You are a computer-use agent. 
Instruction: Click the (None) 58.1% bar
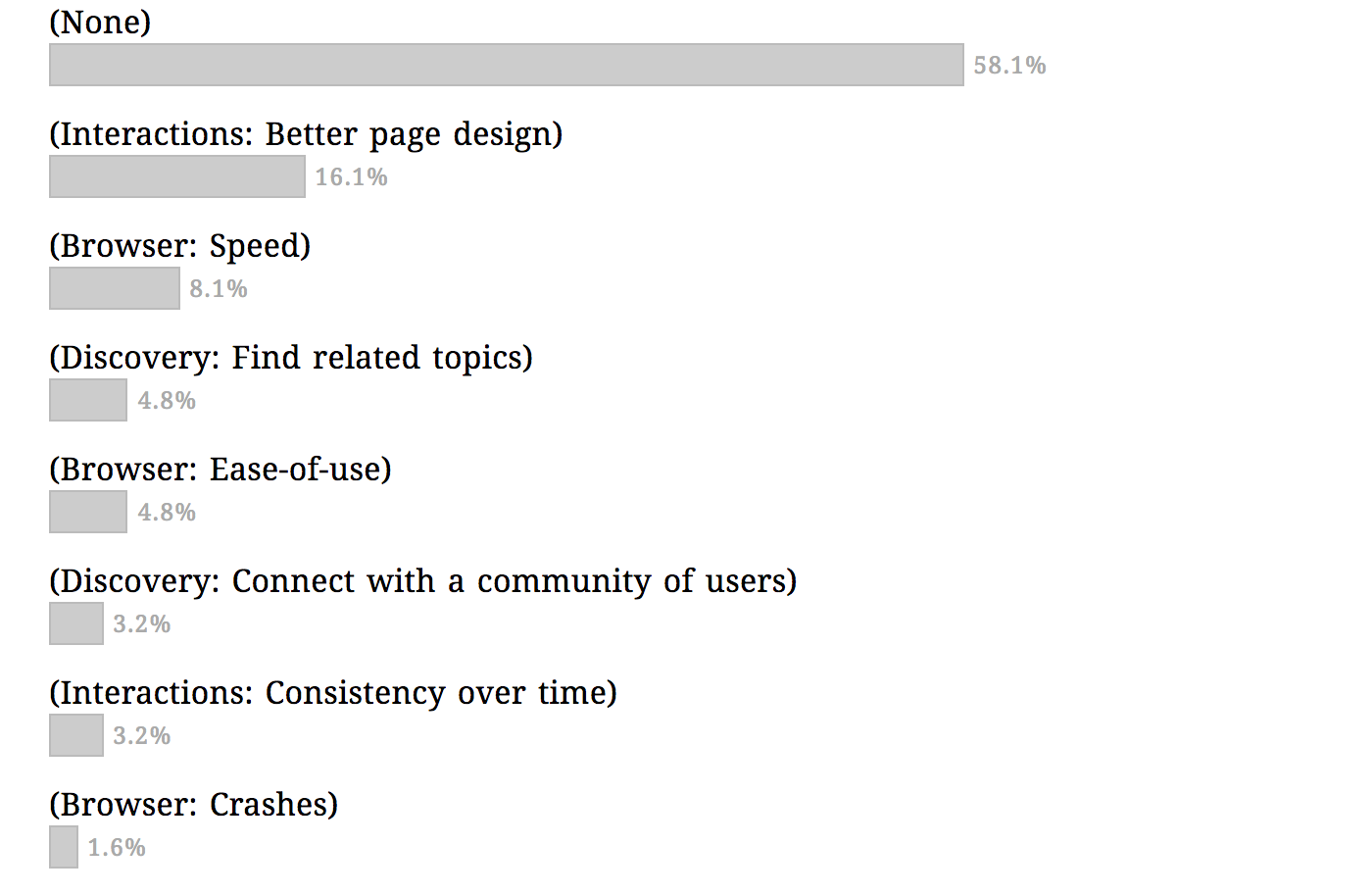click(x=507, y=65)
